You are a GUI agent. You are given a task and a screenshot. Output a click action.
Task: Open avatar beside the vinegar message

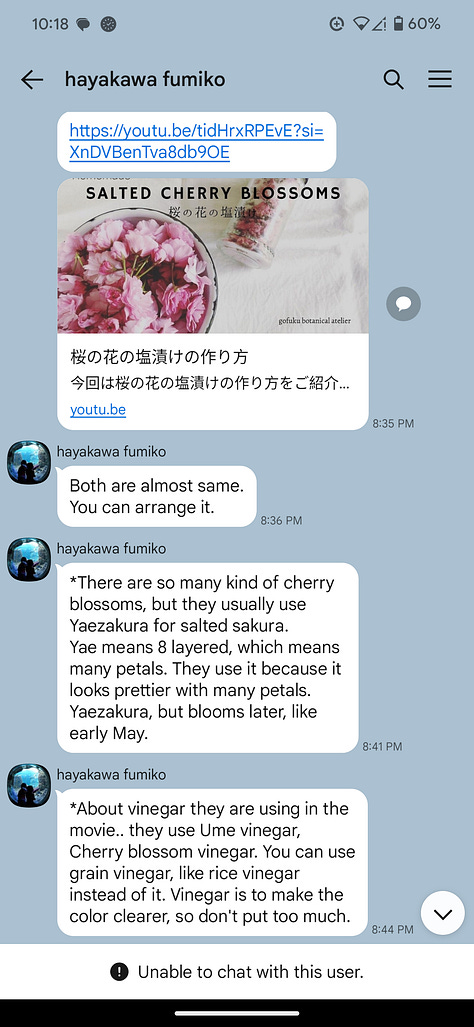[x=29, y=785]
